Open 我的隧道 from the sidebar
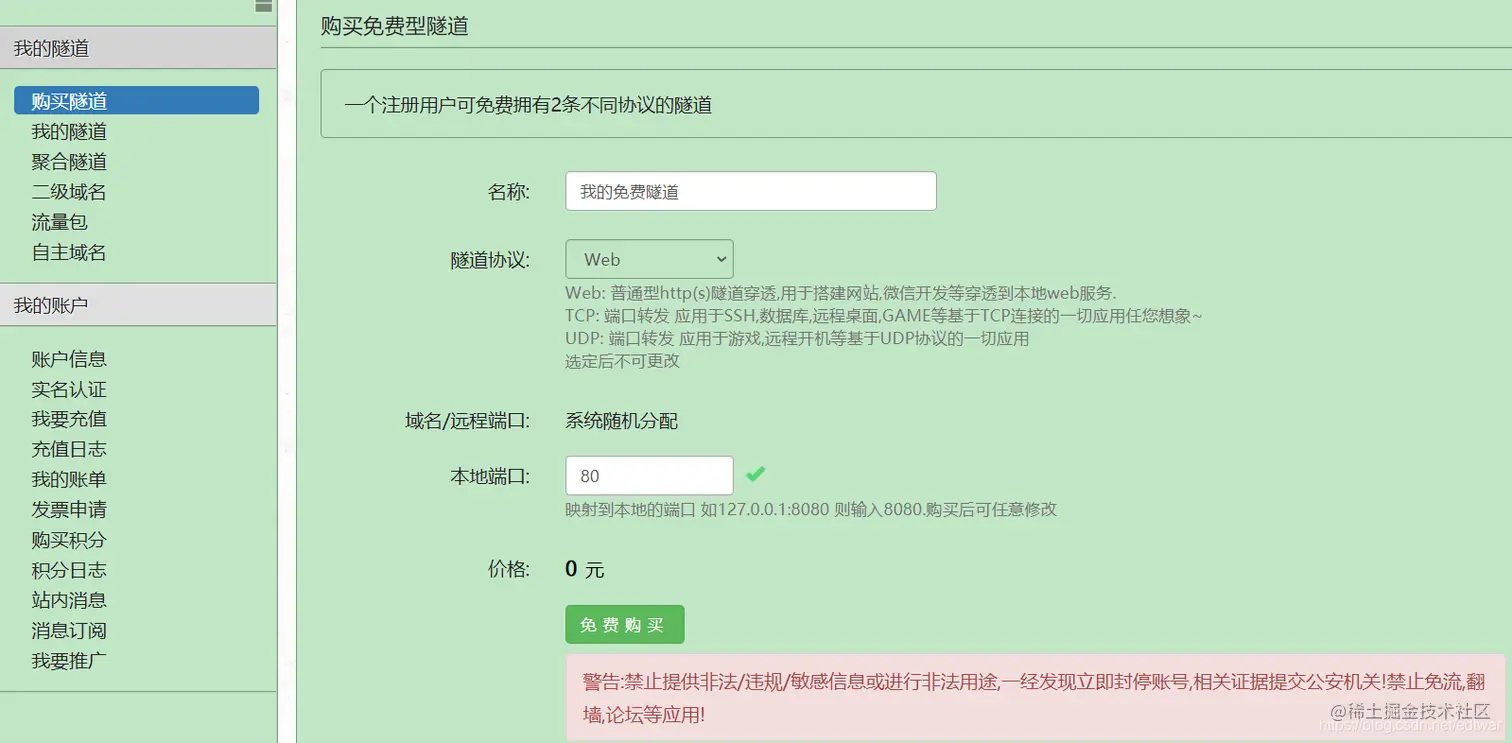This screenshot has width=1512, height=743. (68, 131)
